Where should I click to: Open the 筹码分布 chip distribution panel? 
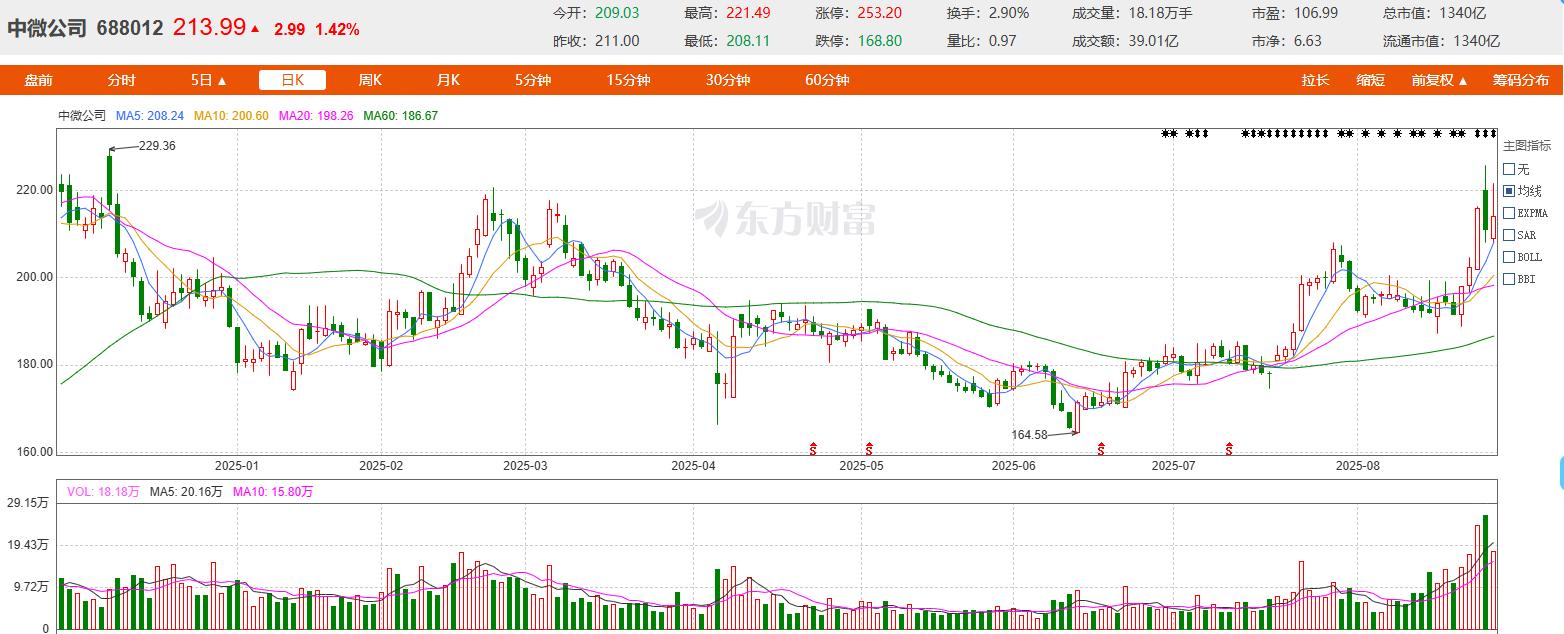point(1521,80)
